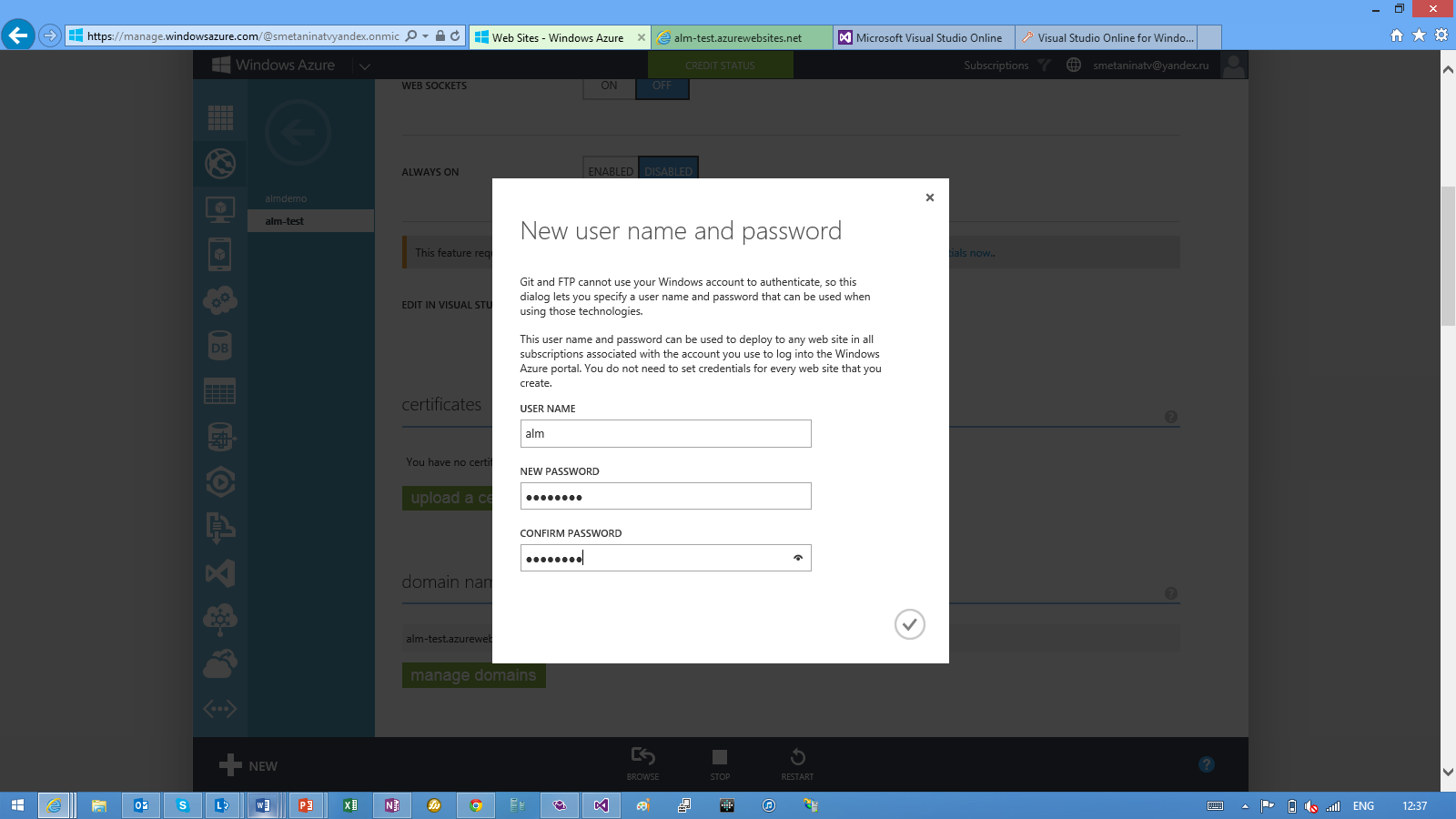
Task: Open help for certificates section
Action: [x=1171, y=417]
